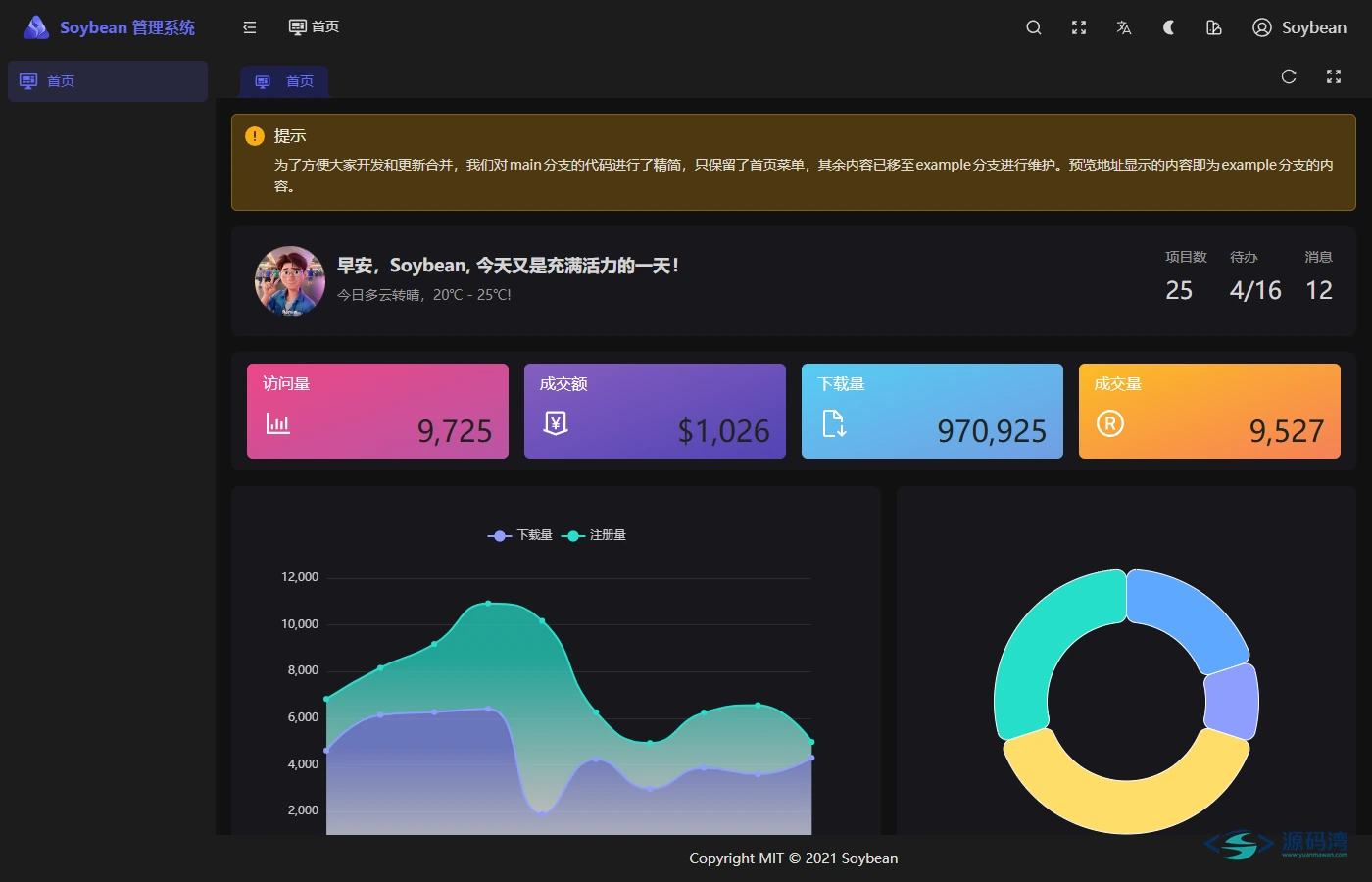Switch to the 首页 page tab
This screenshot has width=1372, height=882.
point(284,81)
